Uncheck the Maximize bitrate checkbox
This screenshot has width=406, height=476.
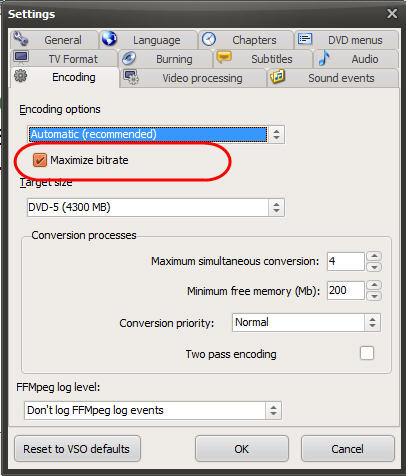coord(40,160)
